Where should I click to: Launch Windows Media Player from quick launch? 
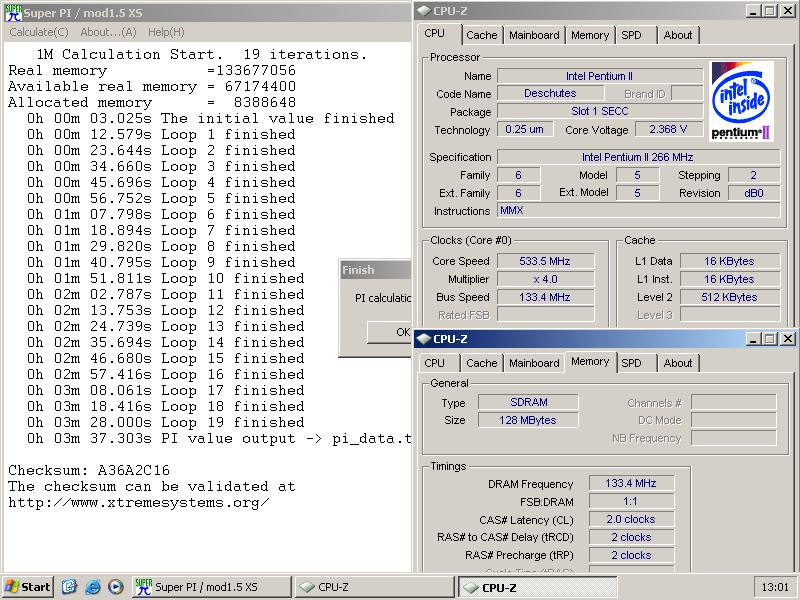(x=116, y=587)
